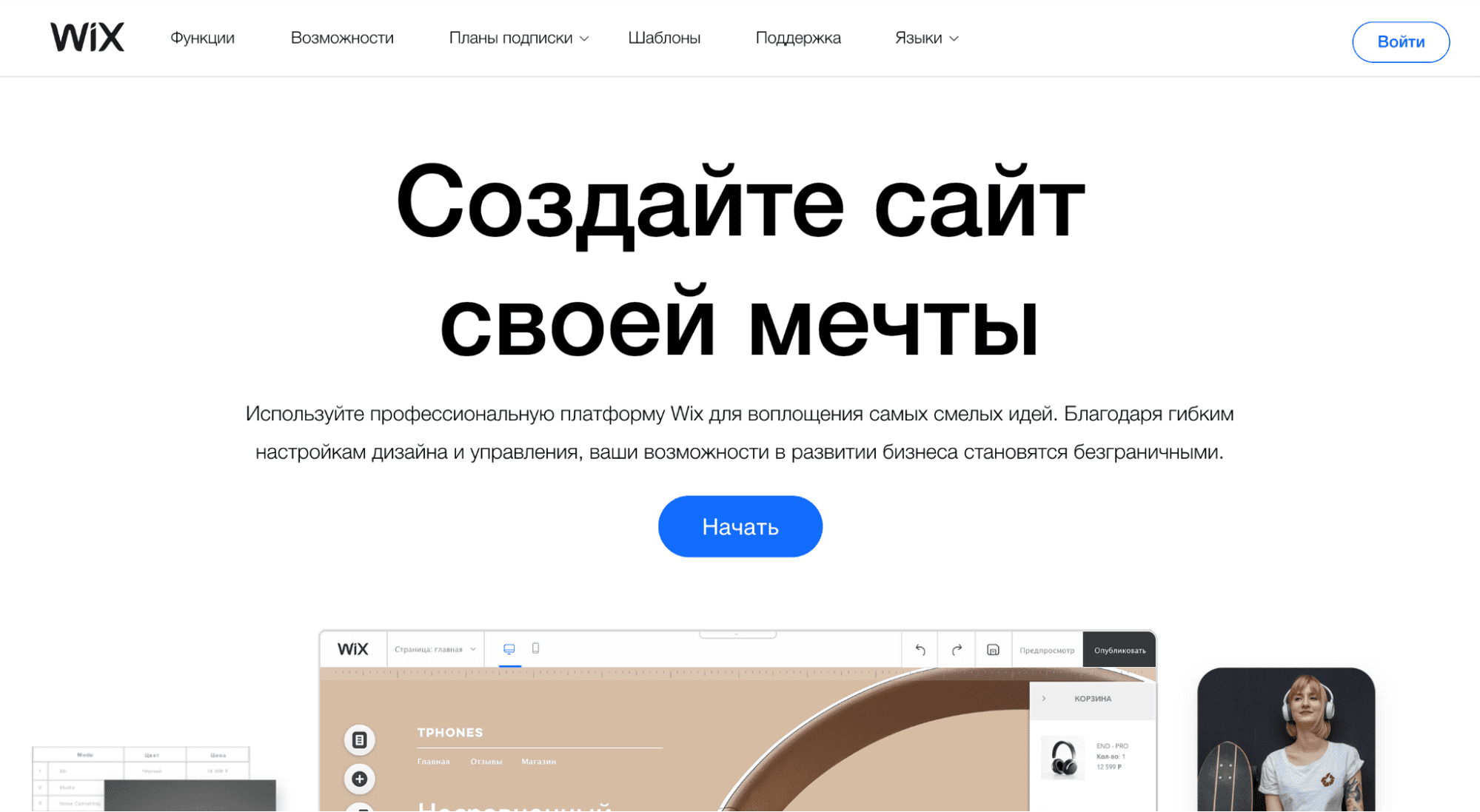This screenshot has width=1480, height=812.
Task: Collapse the Корзина panel with the chevron
Action: pos(1044,698)
